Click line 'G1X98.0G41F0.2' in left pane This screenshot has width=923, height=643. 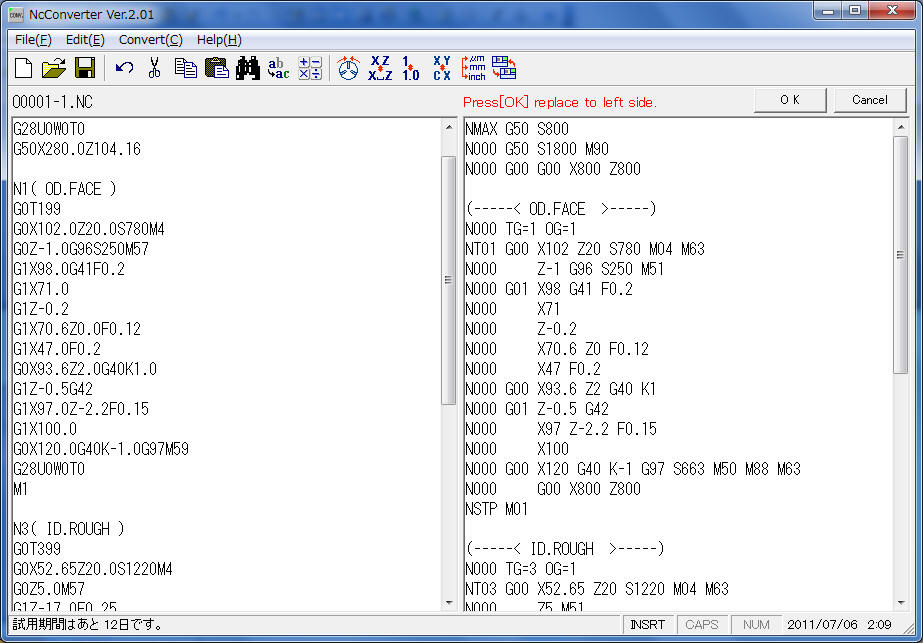[69, 269]
